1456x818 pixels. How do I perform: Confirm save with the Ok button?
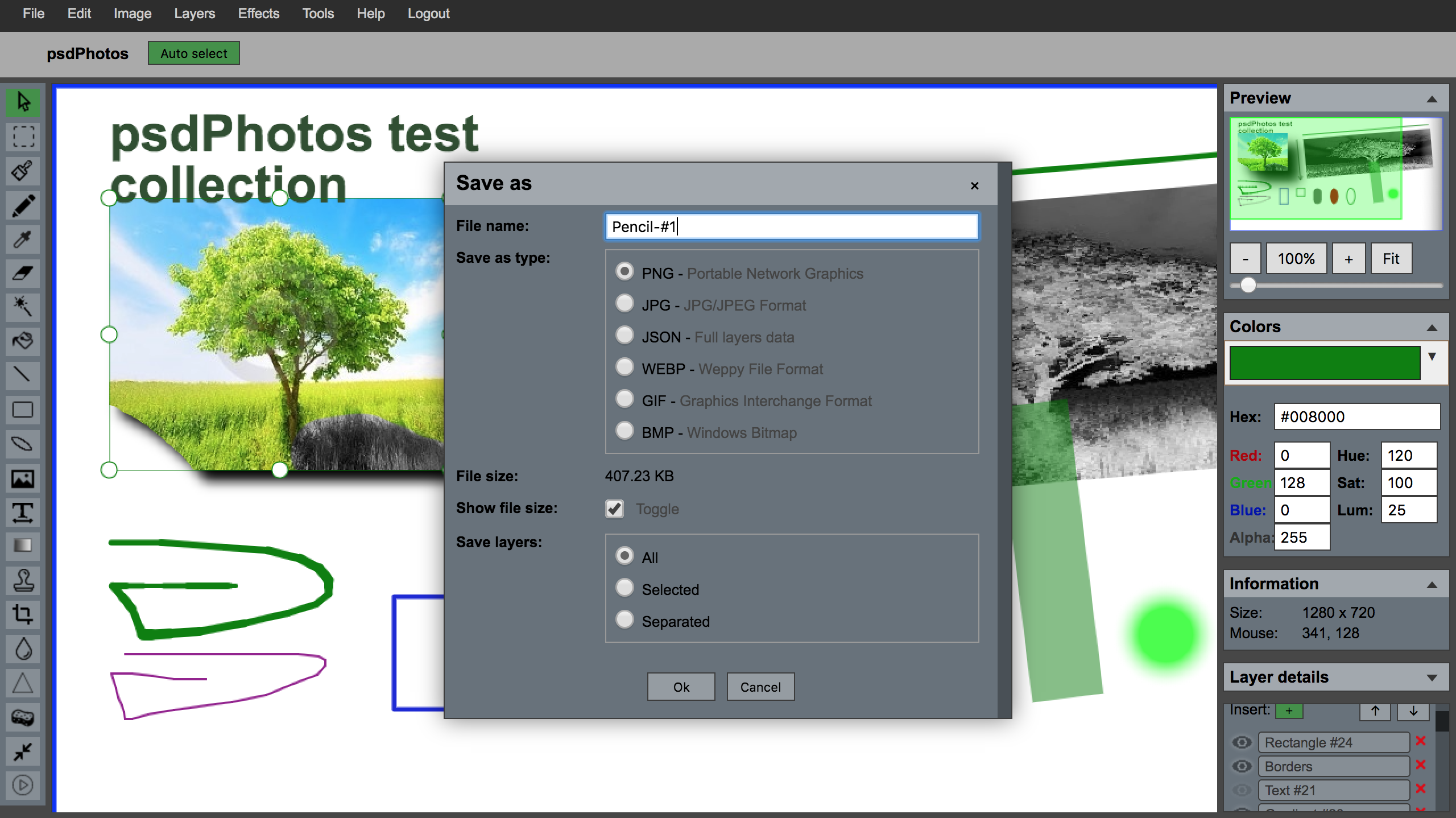pos(681,687)
